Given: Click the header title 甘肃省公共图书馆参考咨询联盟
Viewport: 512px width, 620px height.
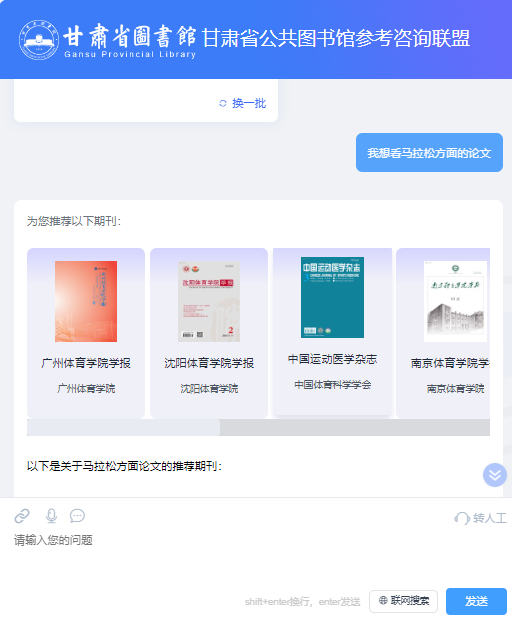Looking at the screenshot, I should pos(336,38).
